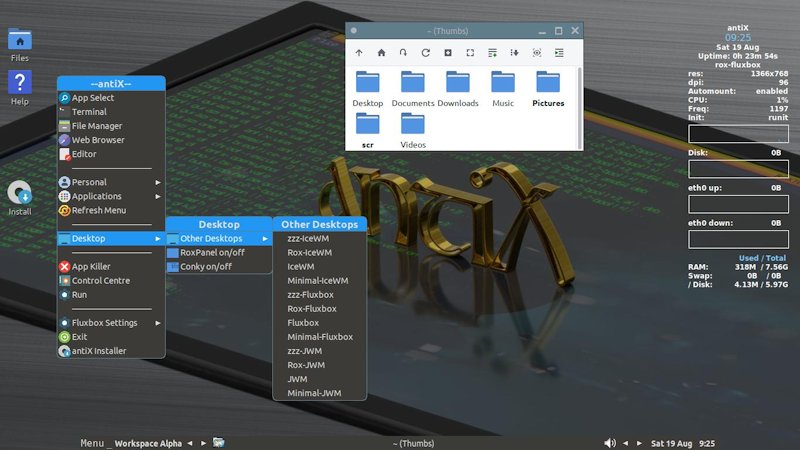Toggle Conky on/off
Viewport: 800px width, 450px height.
(219, 266)
